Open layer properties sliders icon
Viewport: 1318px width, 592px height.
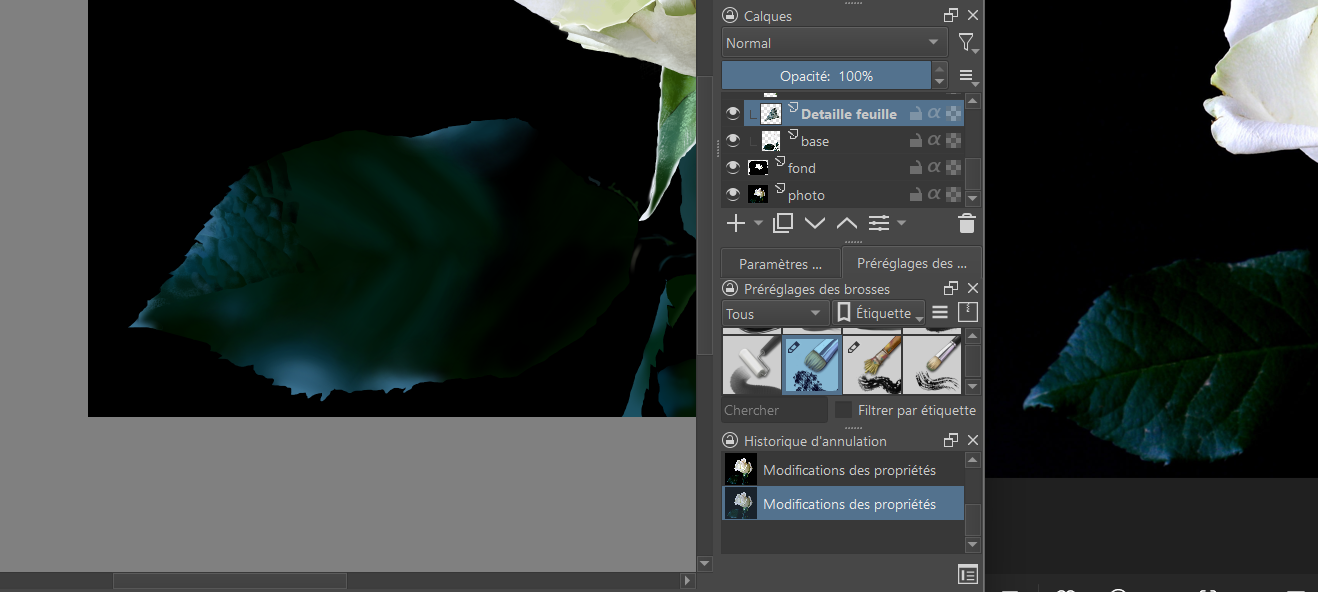pos(879,223)
